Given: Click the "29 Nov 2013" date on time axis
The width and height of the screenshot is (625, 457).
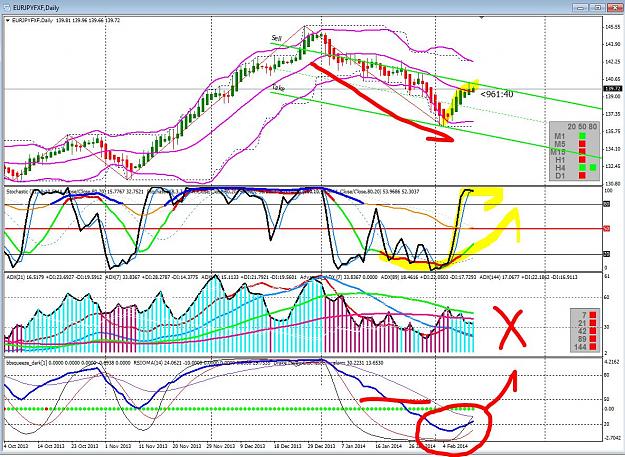Looking at the screenshot, I should pos(216,446).
